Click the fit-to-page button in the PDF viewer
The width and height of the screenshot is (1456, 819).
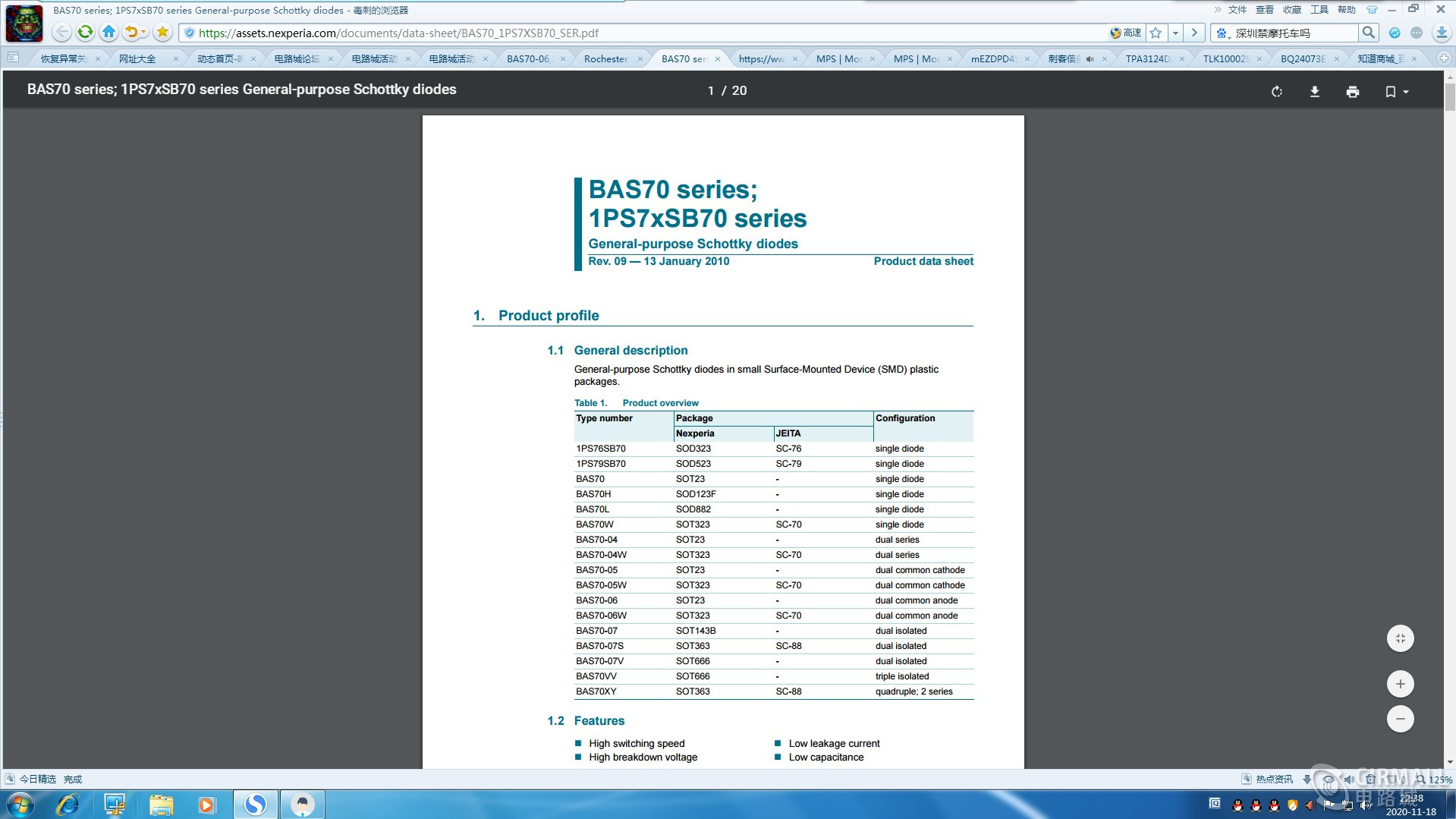pos(1401,638)
